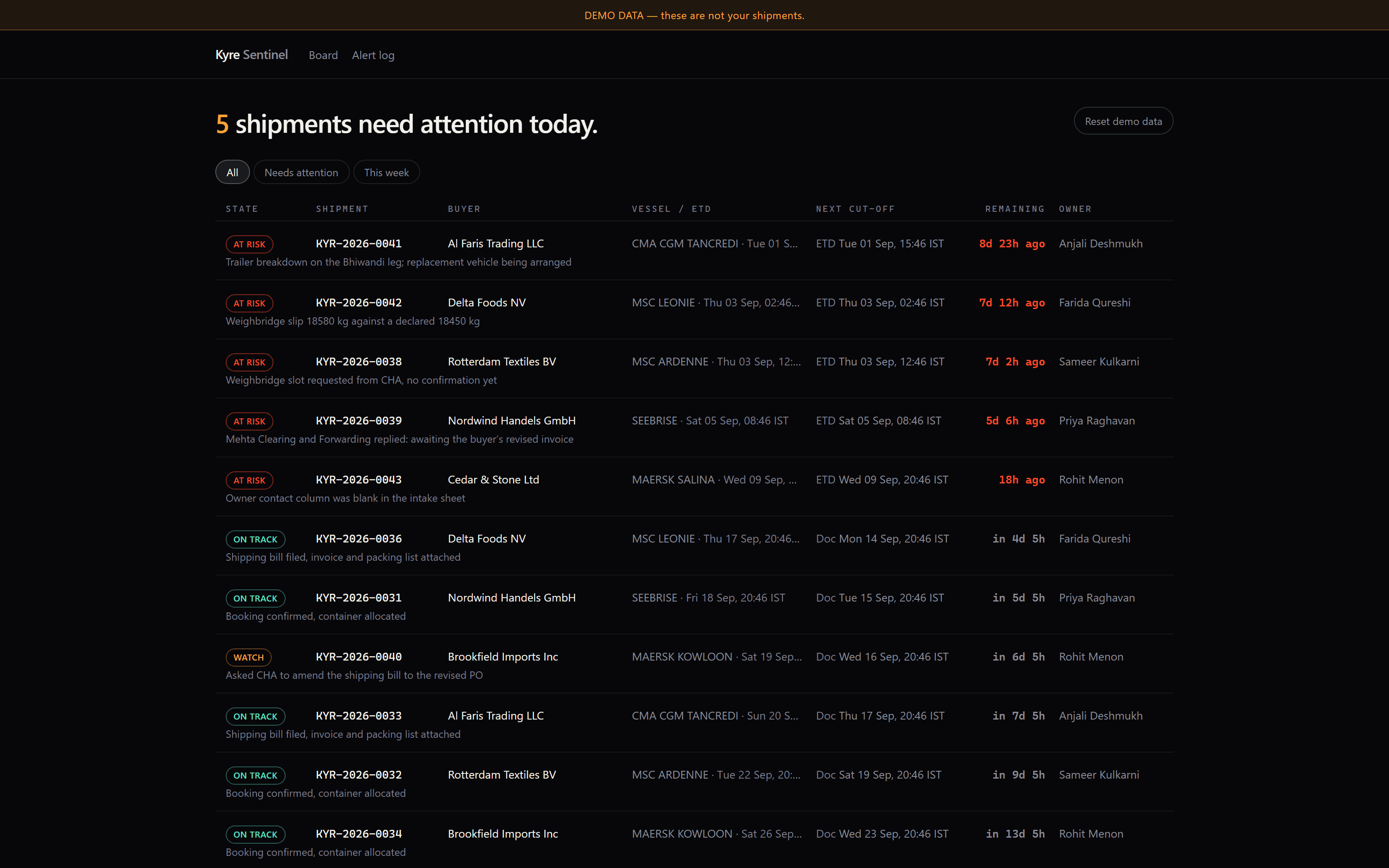Screen dimensions: 1389x868
Task: Open shipment KYR-2026-0036
Action: coord(359,539)
